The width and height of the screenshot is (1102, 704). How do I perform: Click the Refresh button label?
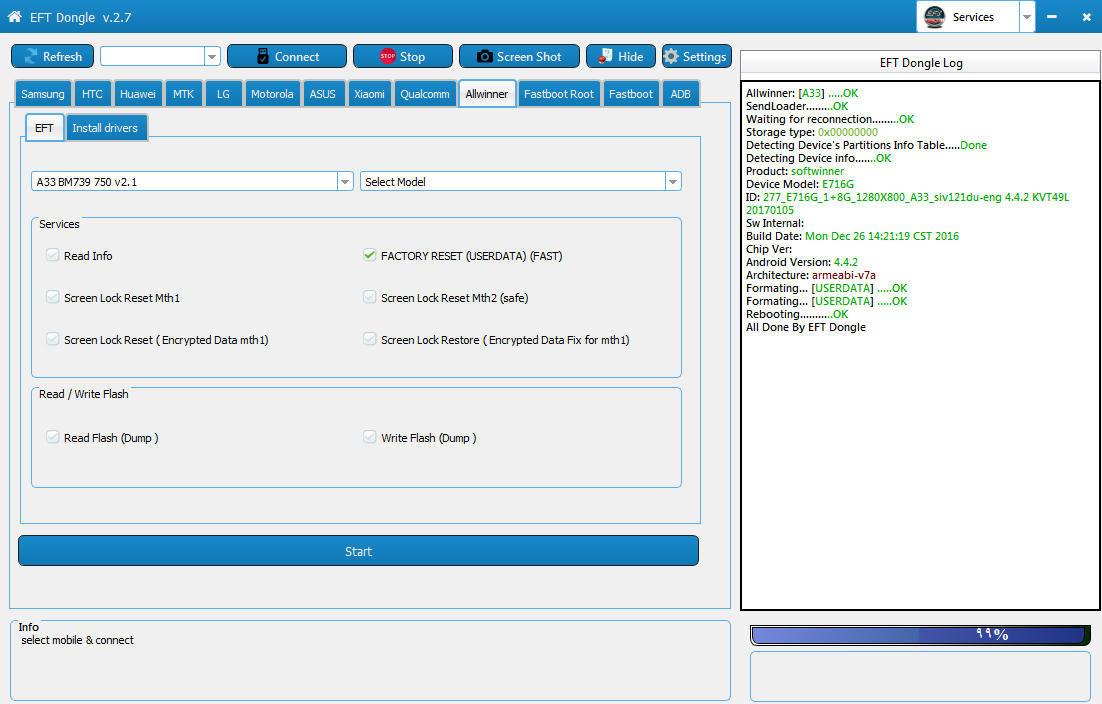[63, 57]
